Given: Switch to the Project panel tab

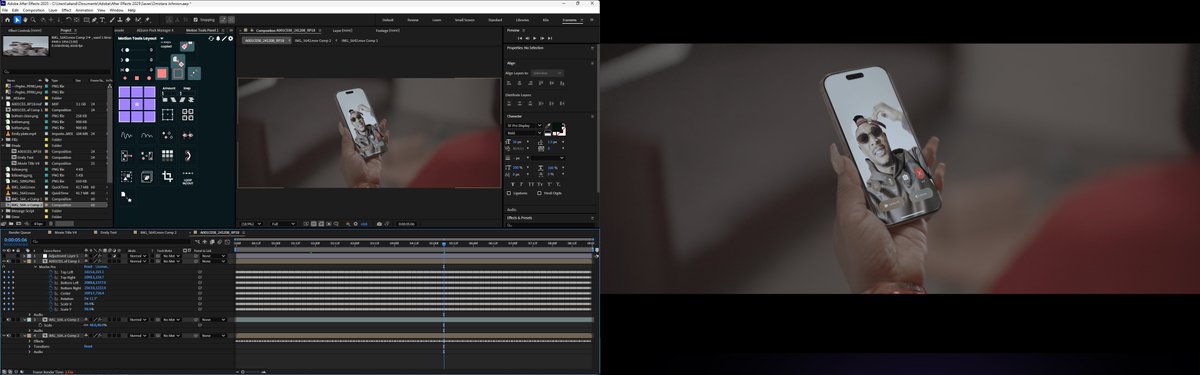Looking at the screenshot, I should click(x=66, y=30).
